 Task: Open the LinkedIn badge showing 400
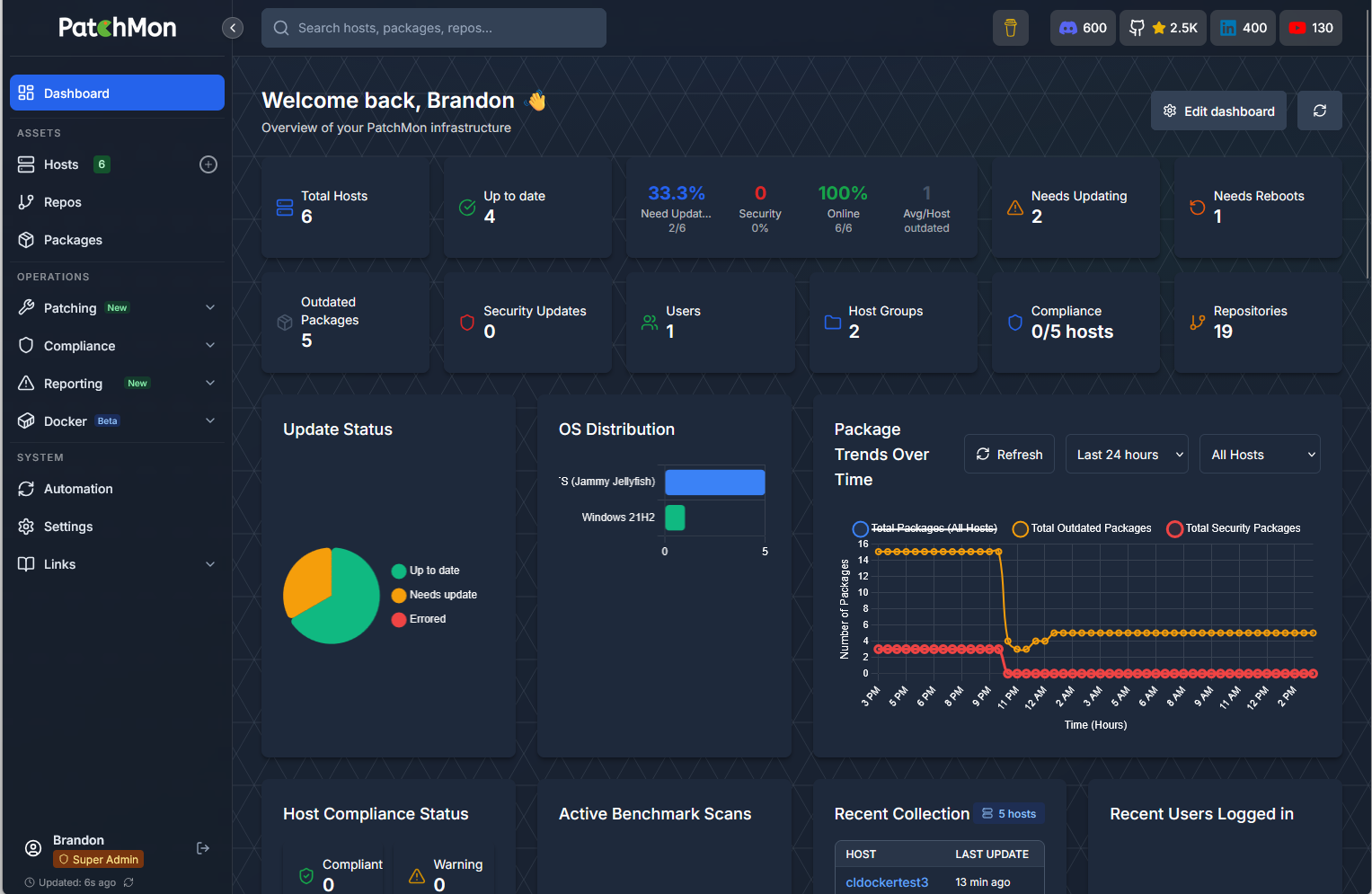tap(1244, 28)
